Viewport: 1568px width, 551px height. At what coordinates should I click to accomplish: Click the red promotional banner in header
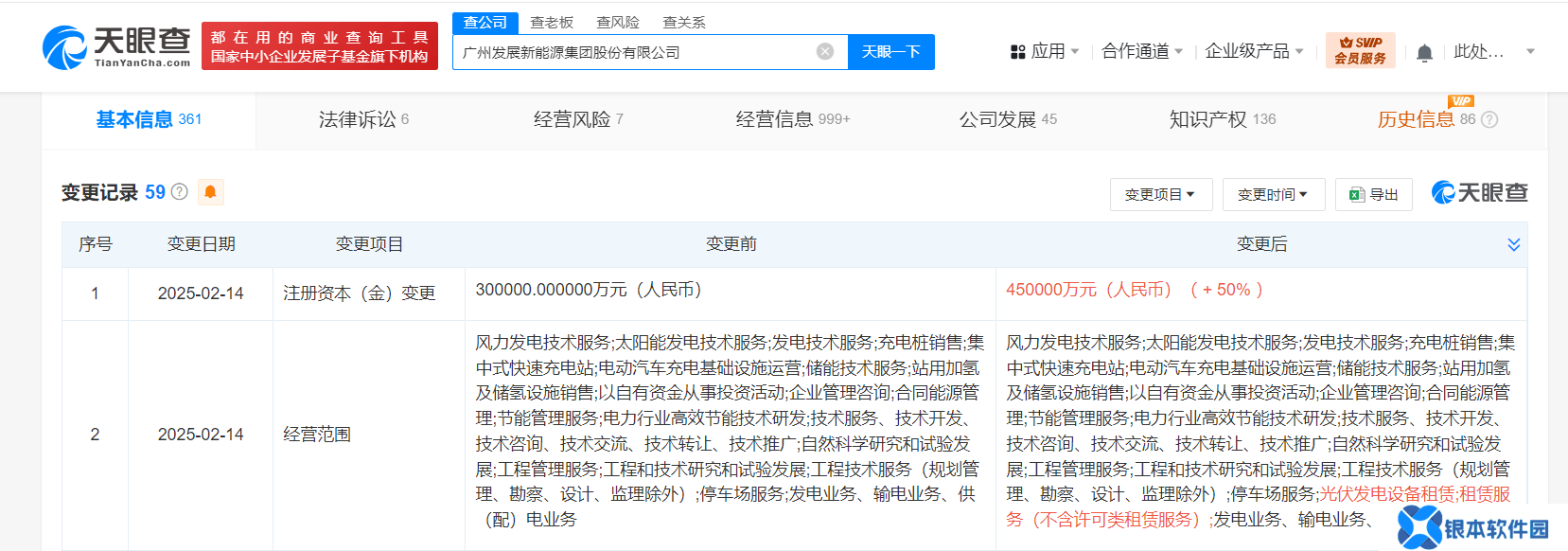(x=320, y=46)
